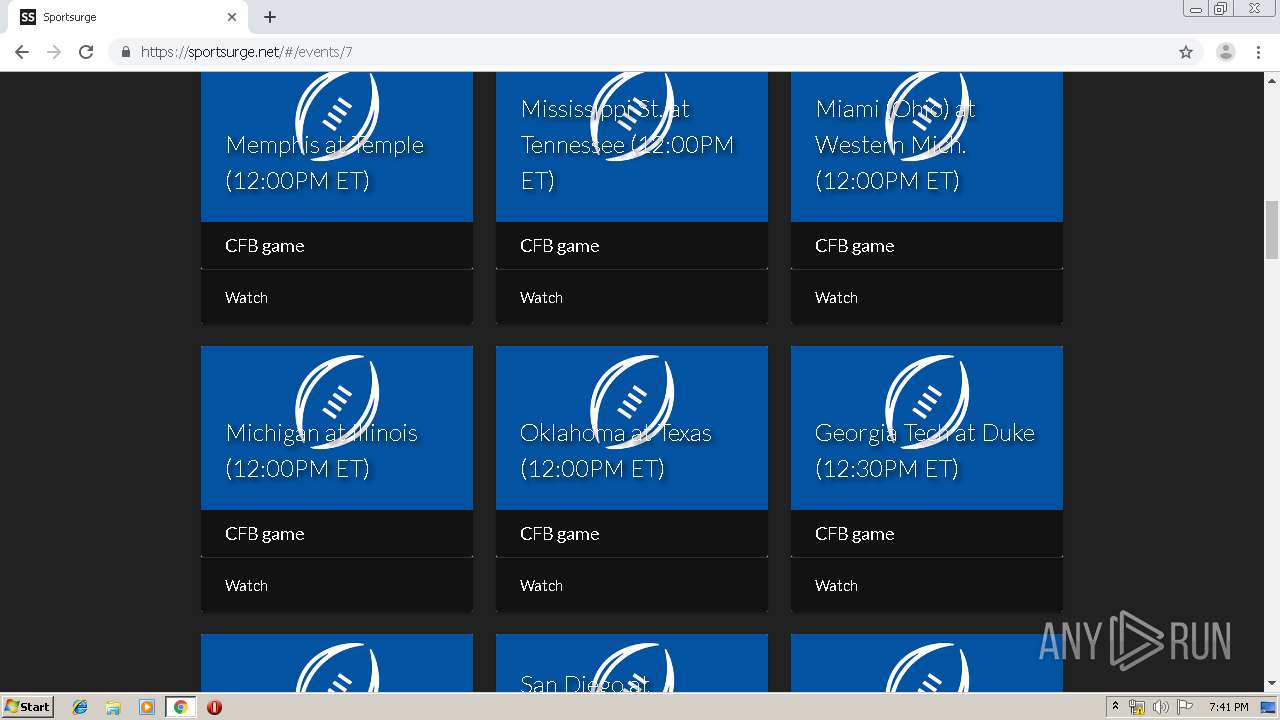Watch Memphis at Temple game
This screenshot has height=720, width=1280.
246,298
